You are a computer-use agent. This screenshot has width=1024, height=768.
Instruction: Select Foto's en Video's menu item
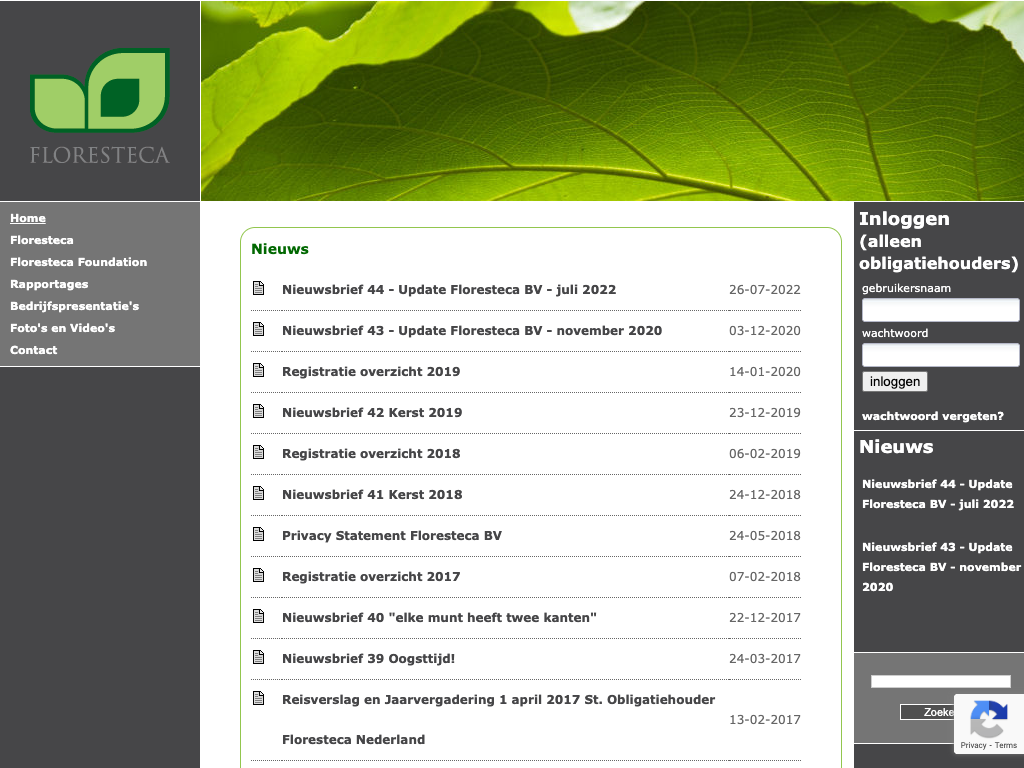pyautogui.click(x=62, y=328)
